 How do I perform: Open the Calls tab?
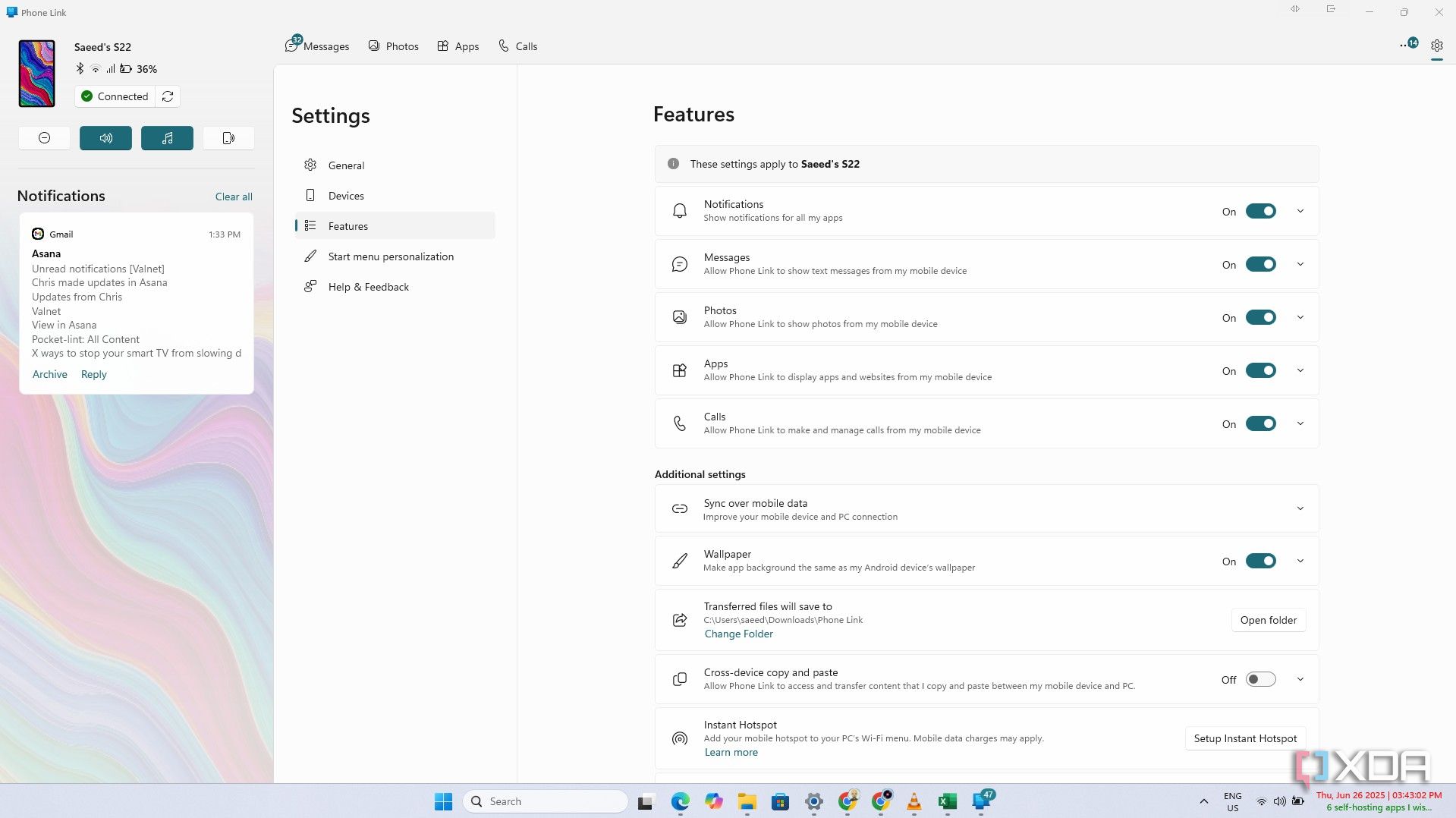pos(517,46)
